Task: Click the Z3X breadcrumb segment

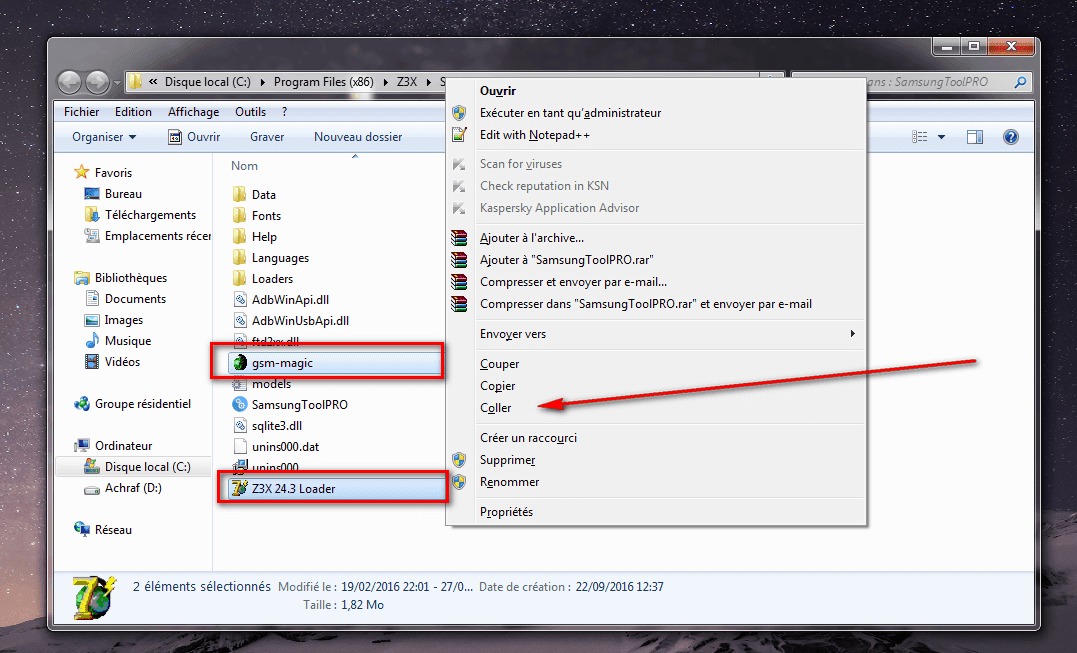Action: pos(407,82)
